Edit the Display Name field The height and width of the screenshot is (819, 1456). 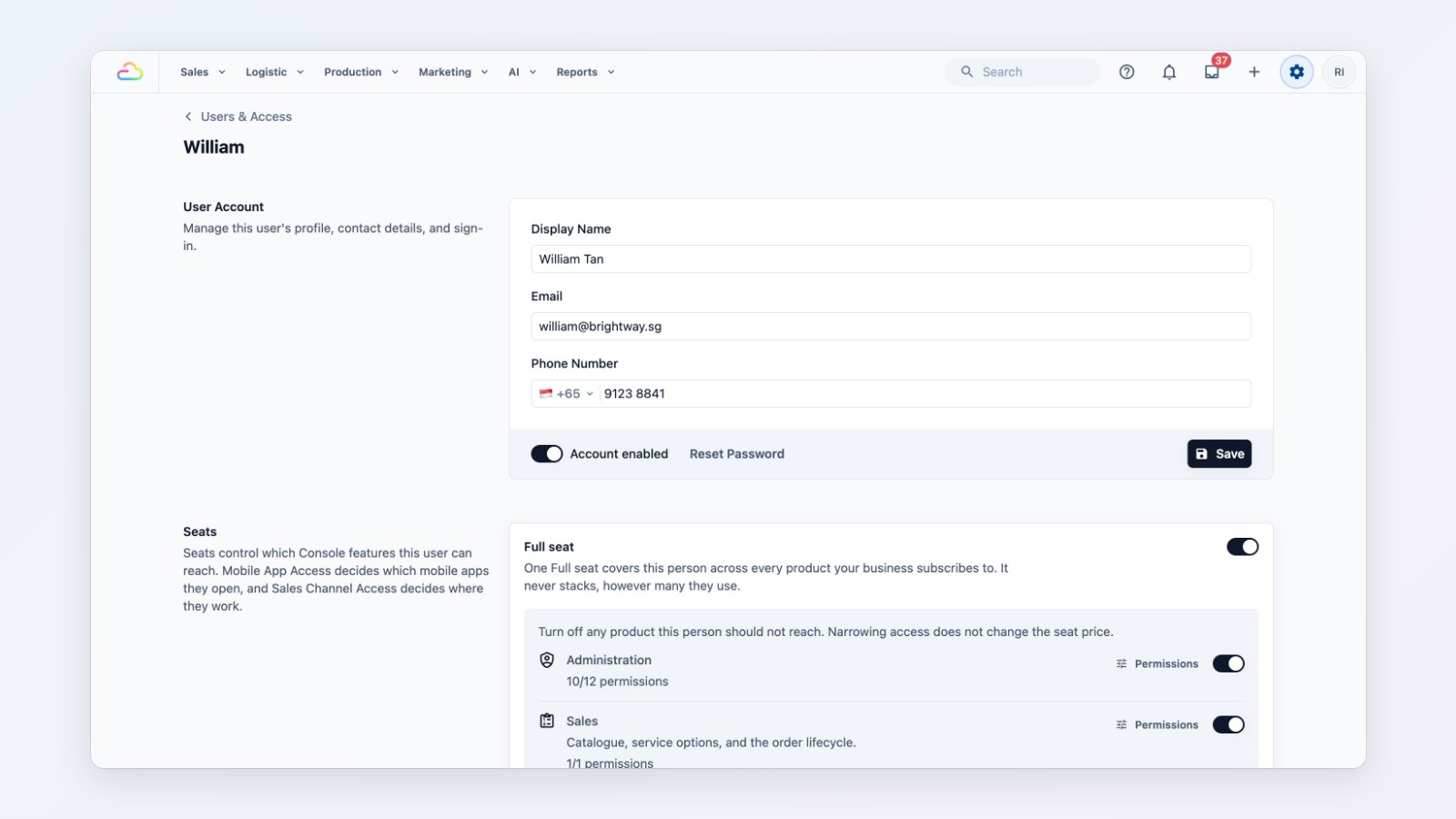point(891,259)
